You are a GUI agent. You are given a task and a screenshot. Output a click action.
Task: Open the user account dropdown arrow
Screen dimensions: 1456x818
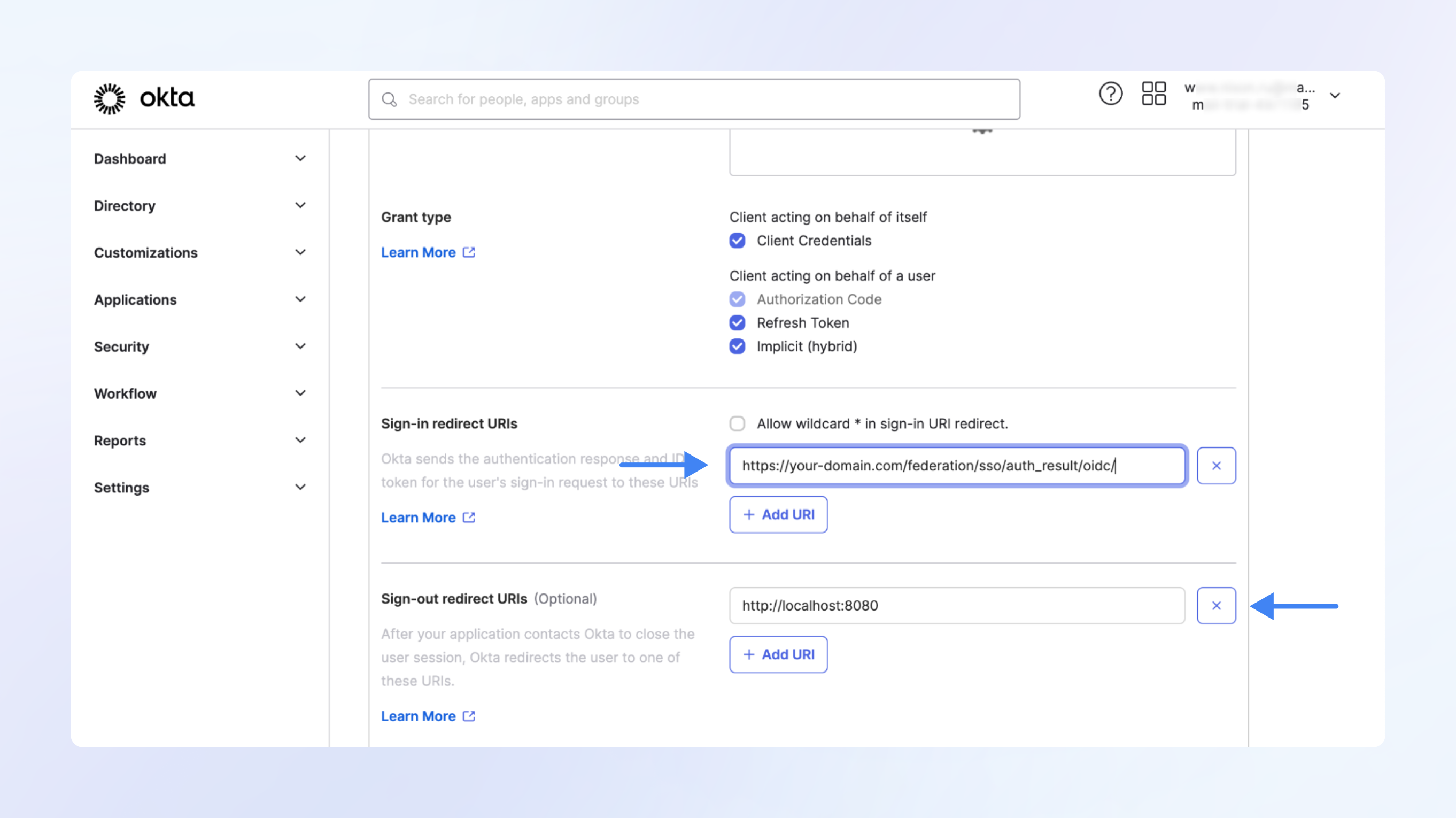[1335, 96]
